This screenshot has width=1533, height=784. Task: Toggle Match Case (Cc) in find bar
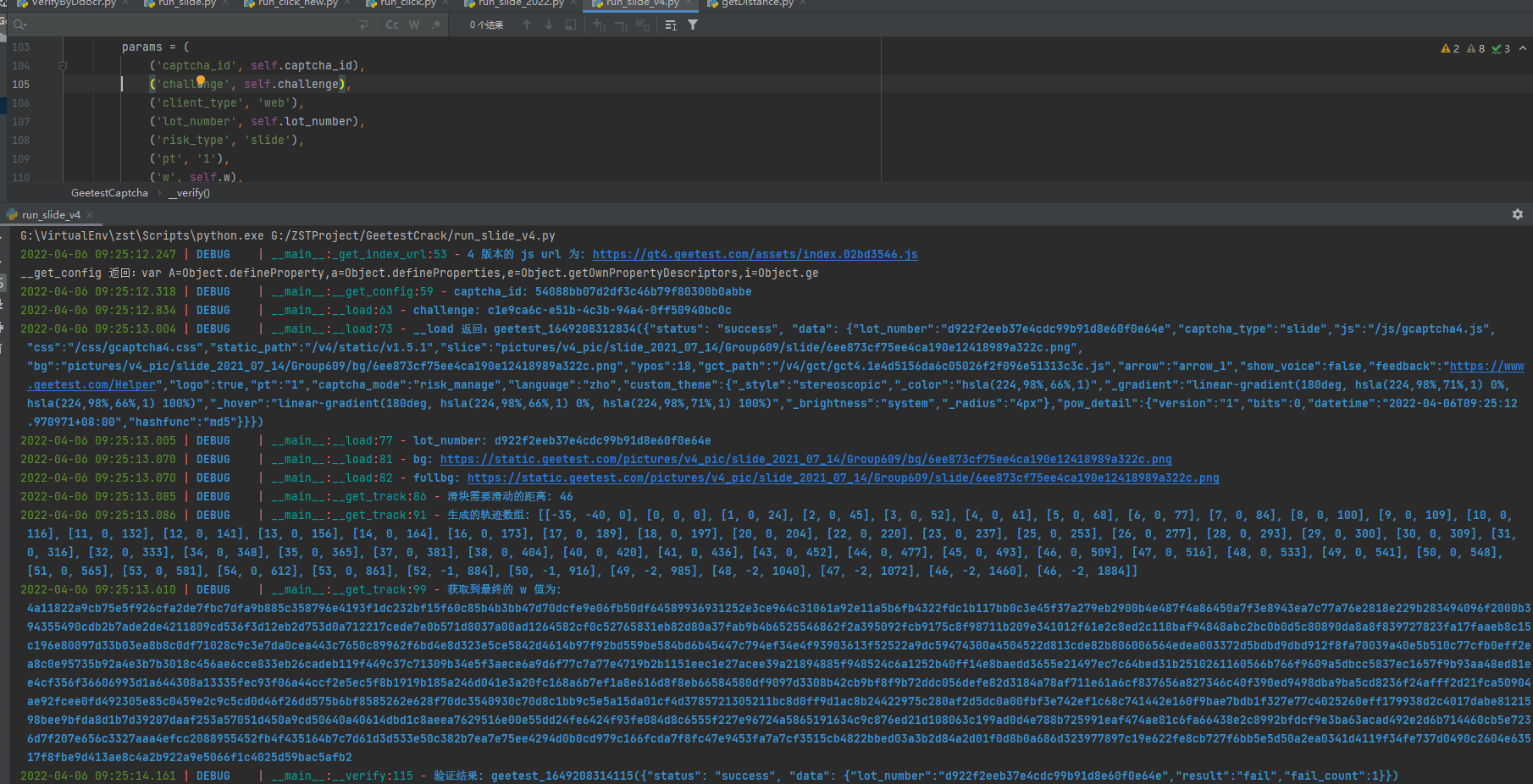tap(392, 25)
